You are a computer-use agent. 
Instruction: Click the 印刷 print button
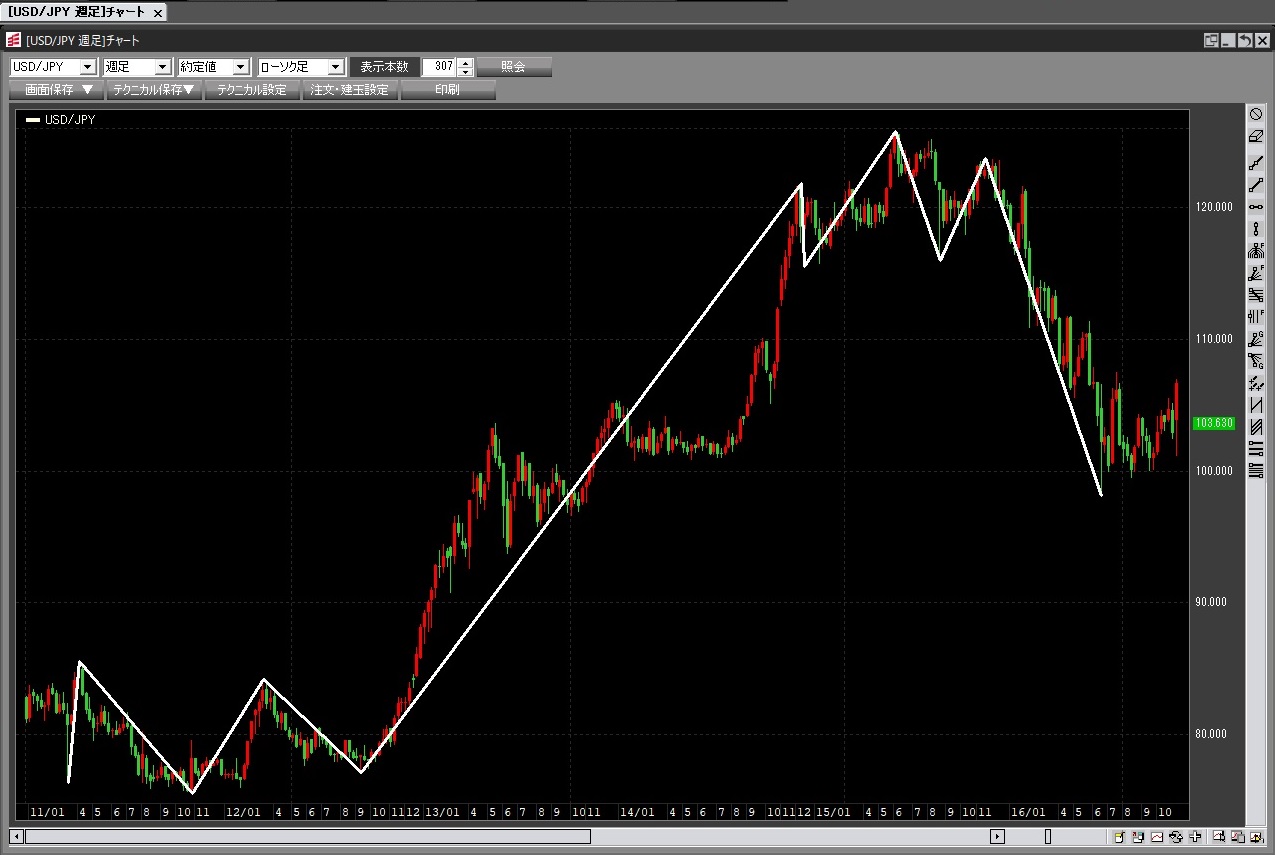(x=447, y=90)
